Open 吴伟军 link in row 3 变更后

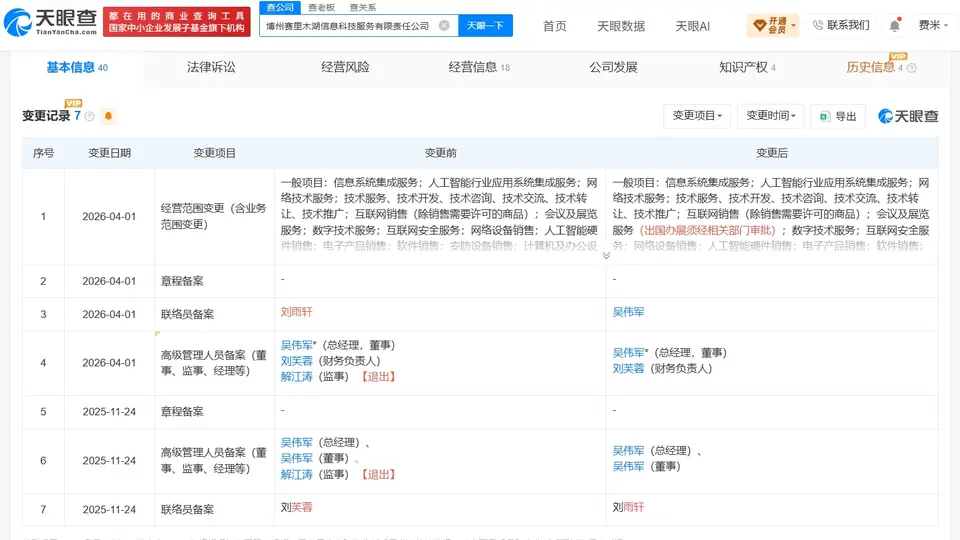(628, 312)
